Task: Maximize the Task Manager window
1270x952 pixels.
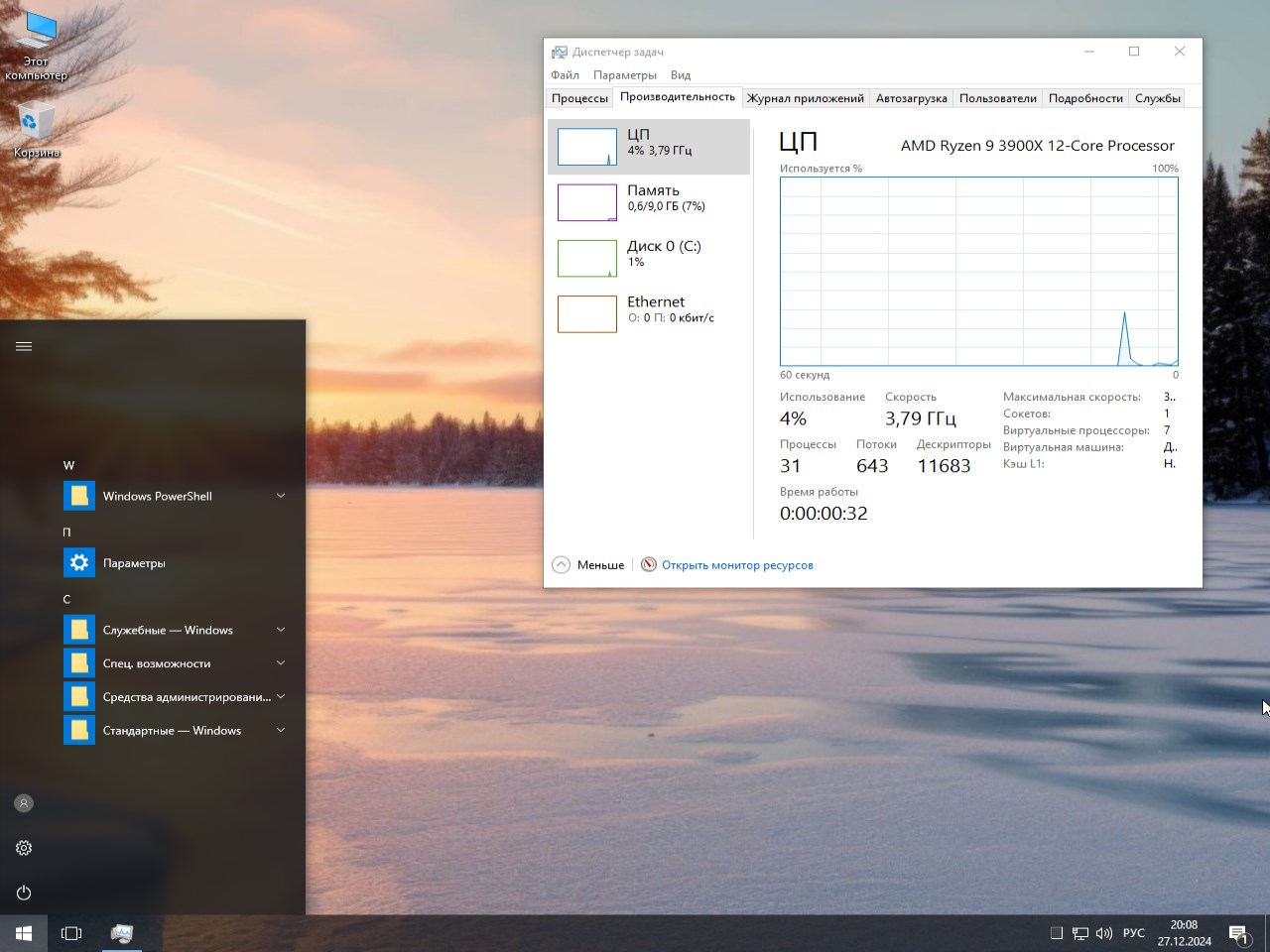Action: 1134,52
